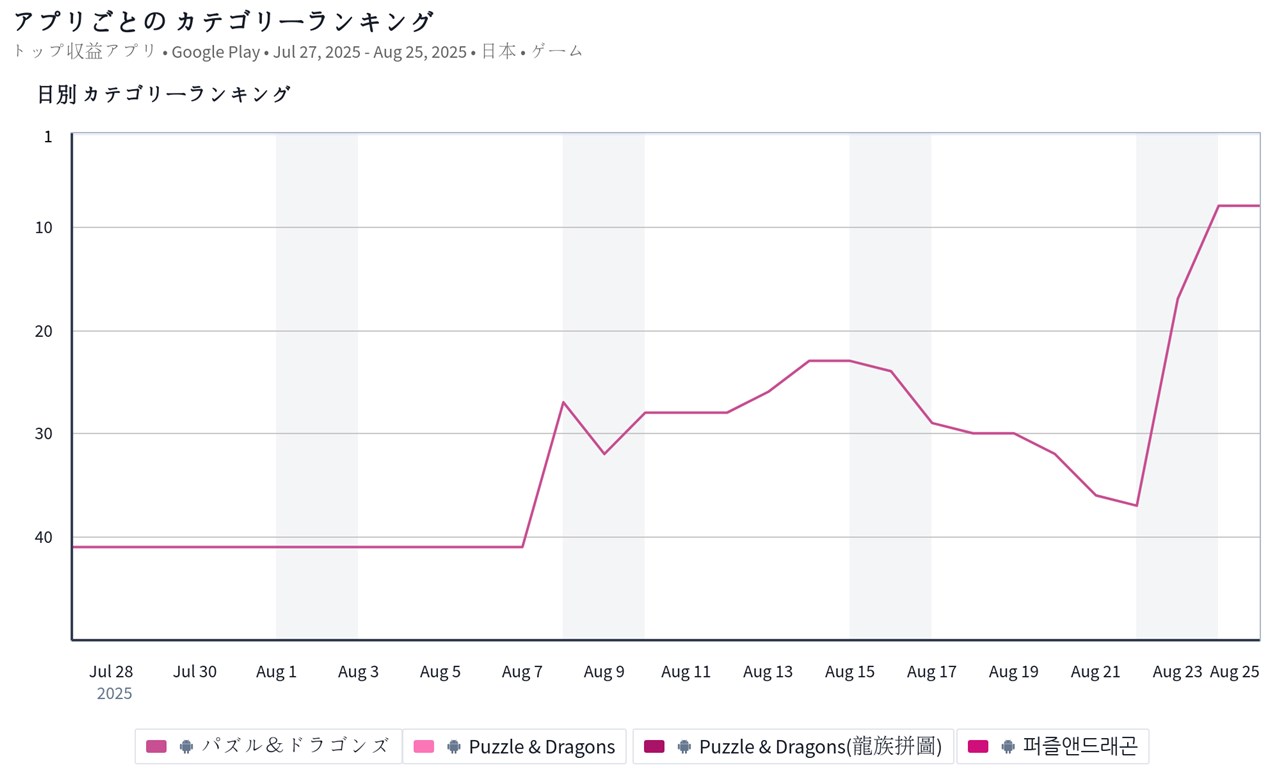This screenshot has width=1280, height=768.
Task: Click Android icon beside plain Puzzle & Dragons
Action: [x=454, y=746]
